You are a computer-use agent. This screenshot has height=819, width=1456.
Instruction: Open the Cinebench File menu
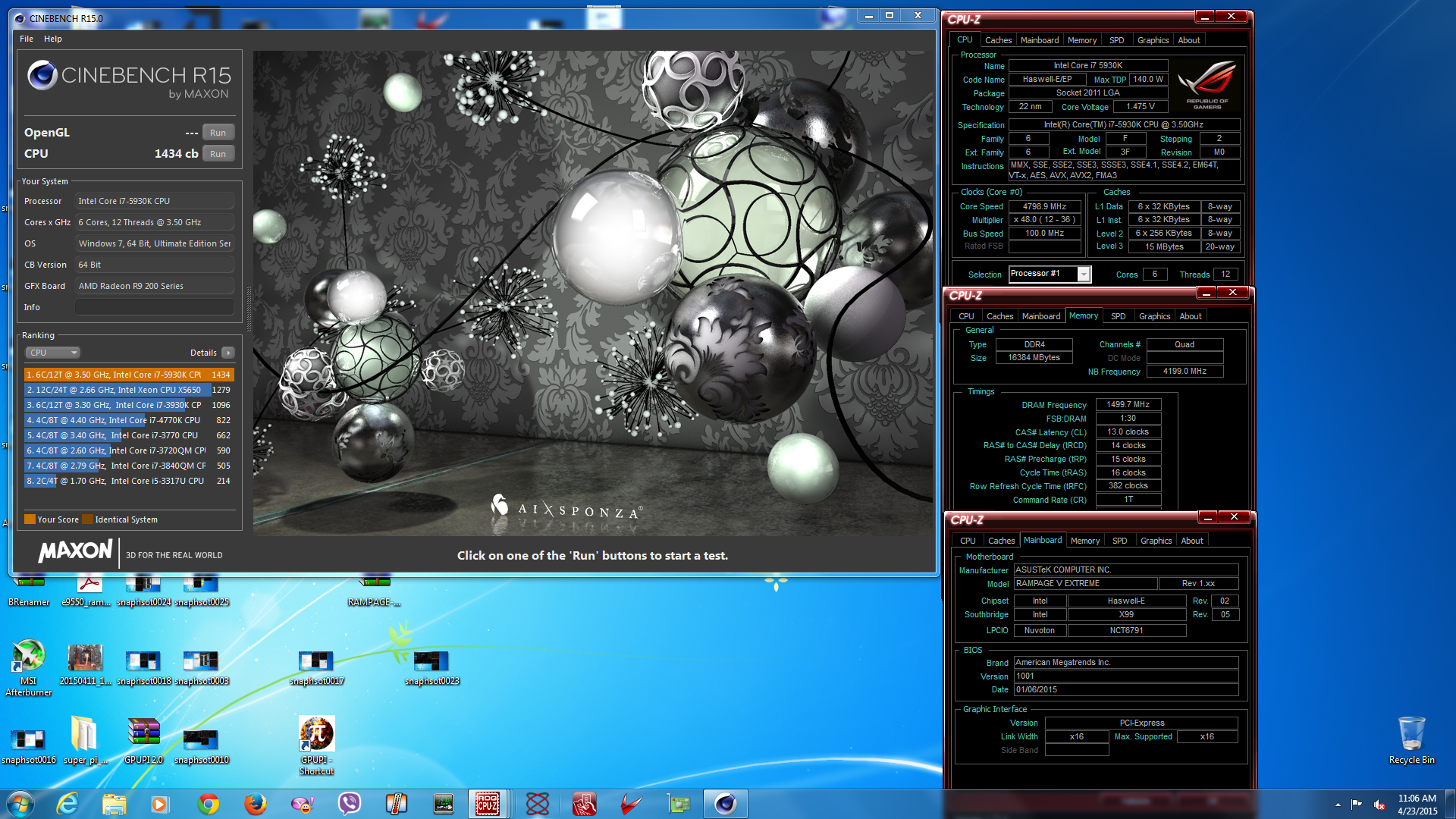tap(27, 39)
